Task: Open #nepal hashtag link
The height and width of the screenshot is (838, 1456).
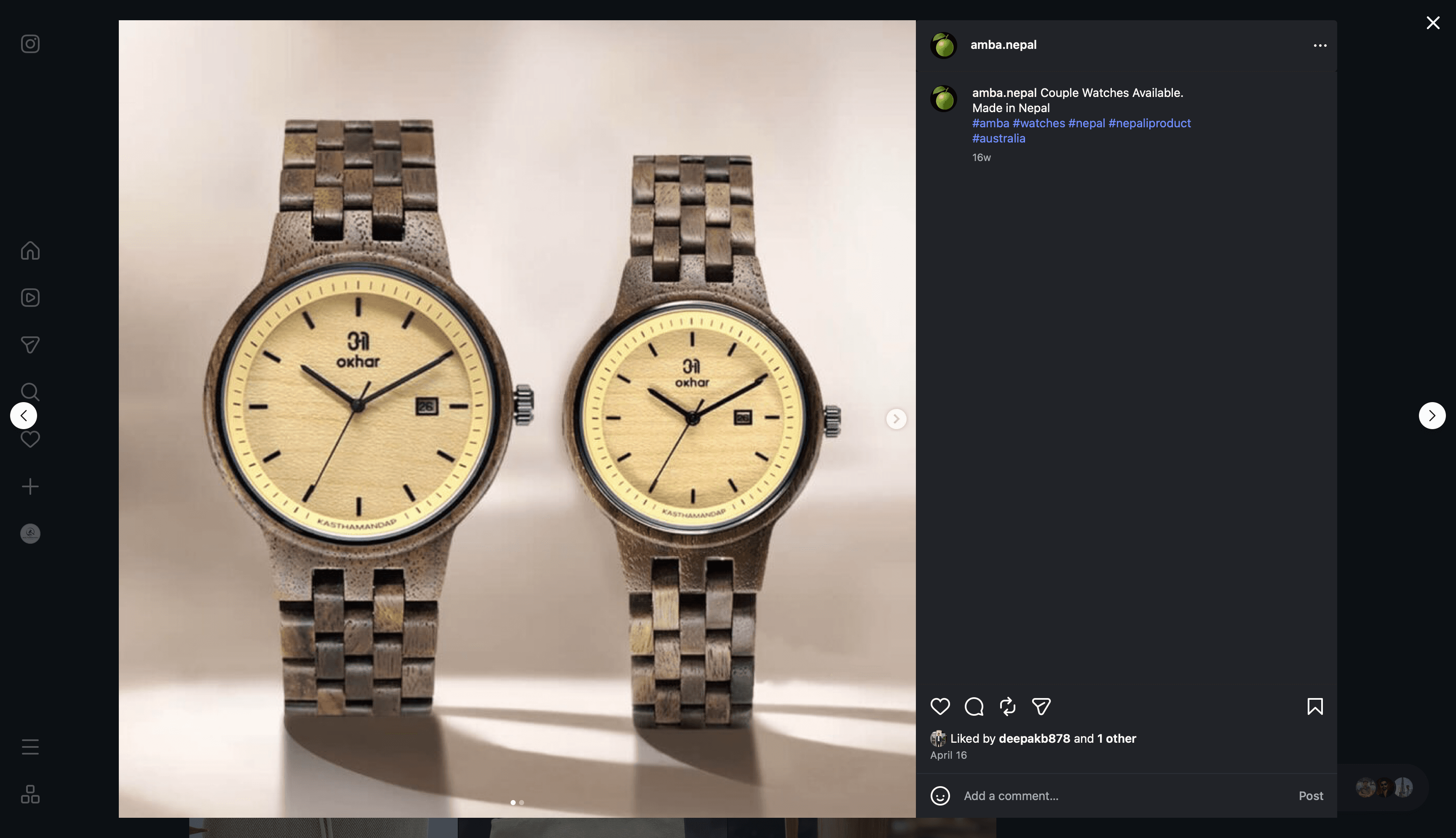Action: pyautogui.click(x=1086, y=123)
